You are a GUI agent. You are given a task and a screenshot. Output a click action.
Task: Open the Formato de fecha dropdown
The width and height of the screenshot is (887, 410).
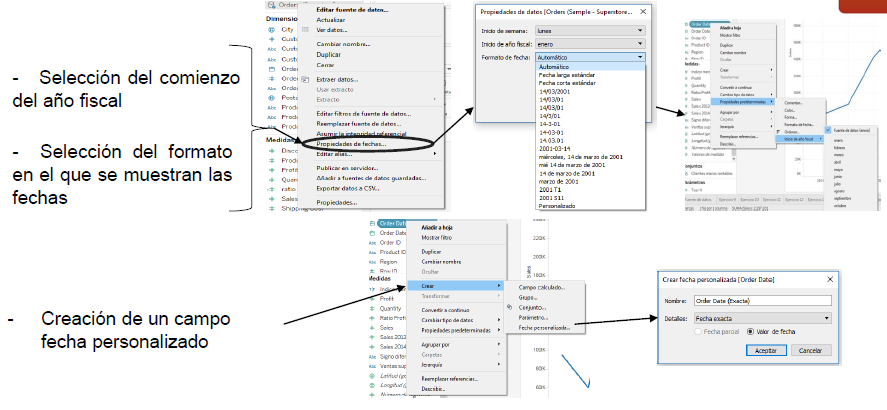pyautogui.click(x=590, y=57)
